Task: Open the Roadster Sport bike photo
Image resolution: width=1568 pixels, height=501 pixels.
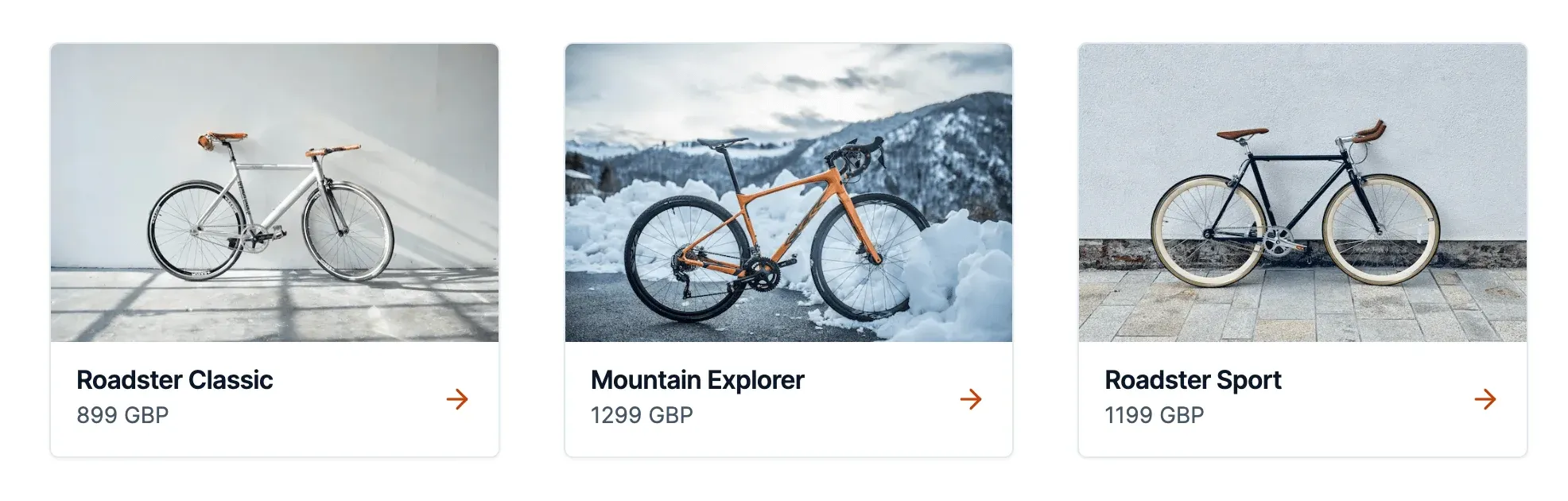Action: (1302, 192)
